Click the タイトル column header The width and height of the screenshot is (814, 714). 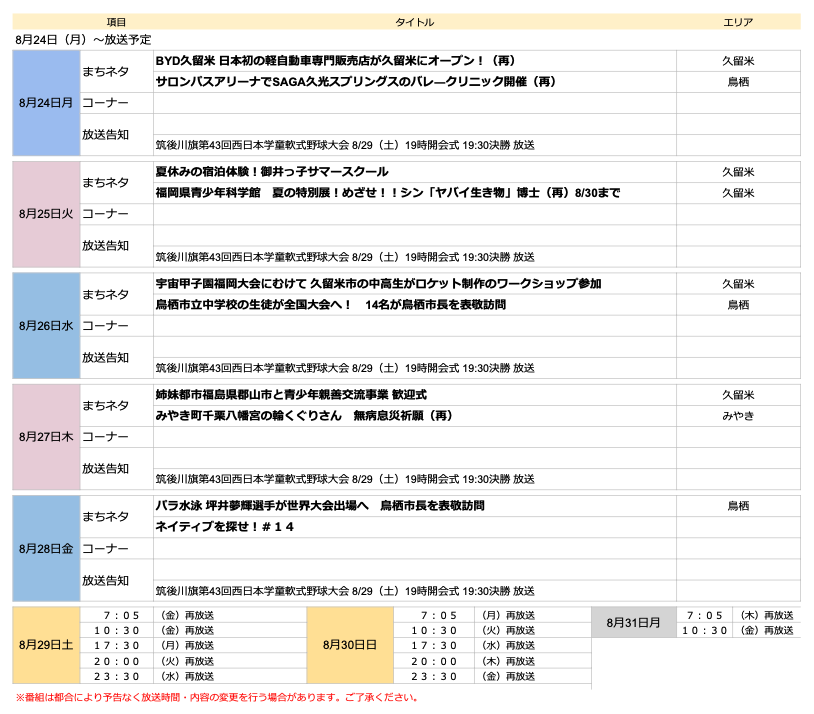pos(414,22)
